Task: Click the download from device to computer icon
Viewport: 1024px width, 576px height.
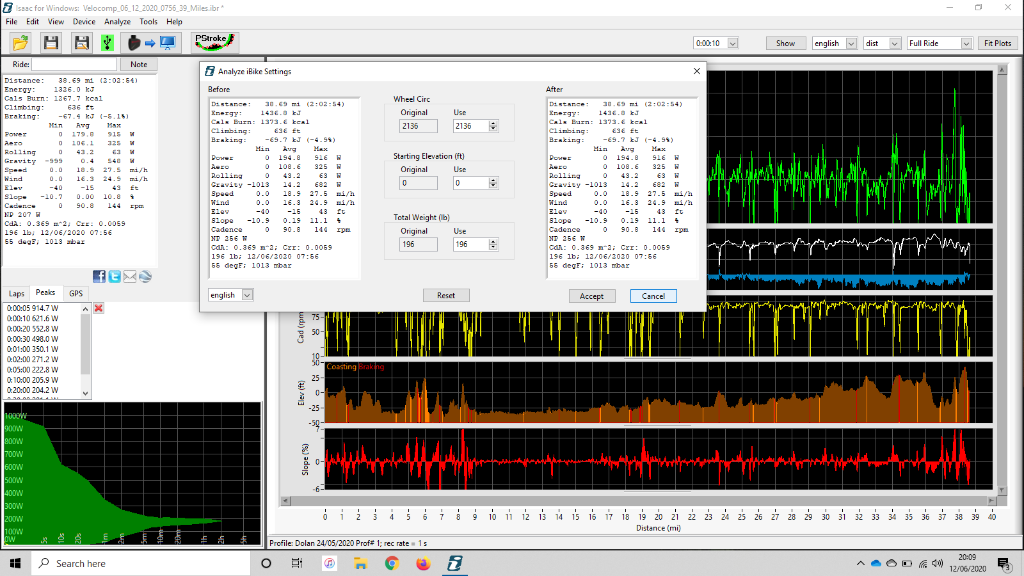Action: (150, 43)
